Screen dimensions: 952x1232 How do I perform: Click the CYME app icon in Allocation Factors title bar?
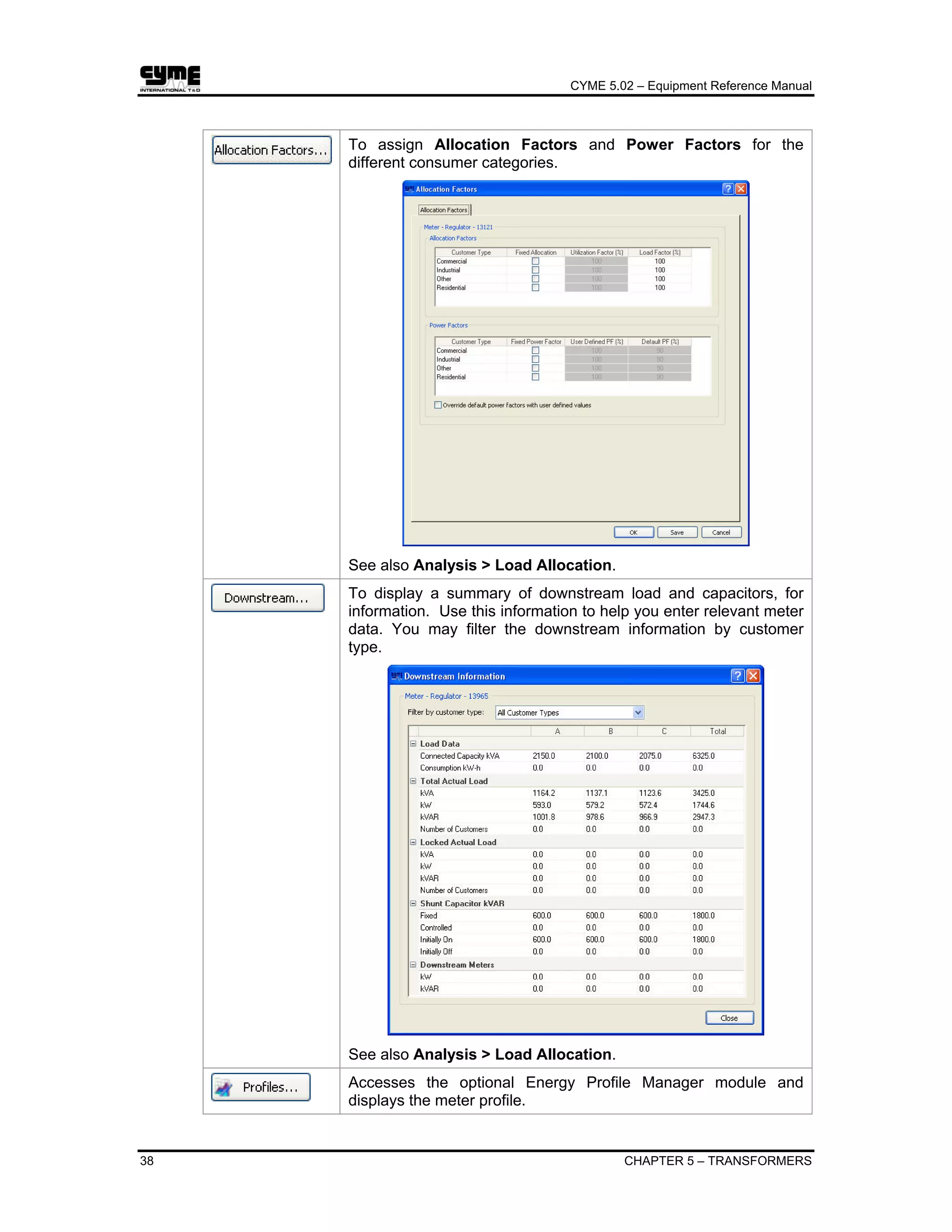tap(410, 189)
